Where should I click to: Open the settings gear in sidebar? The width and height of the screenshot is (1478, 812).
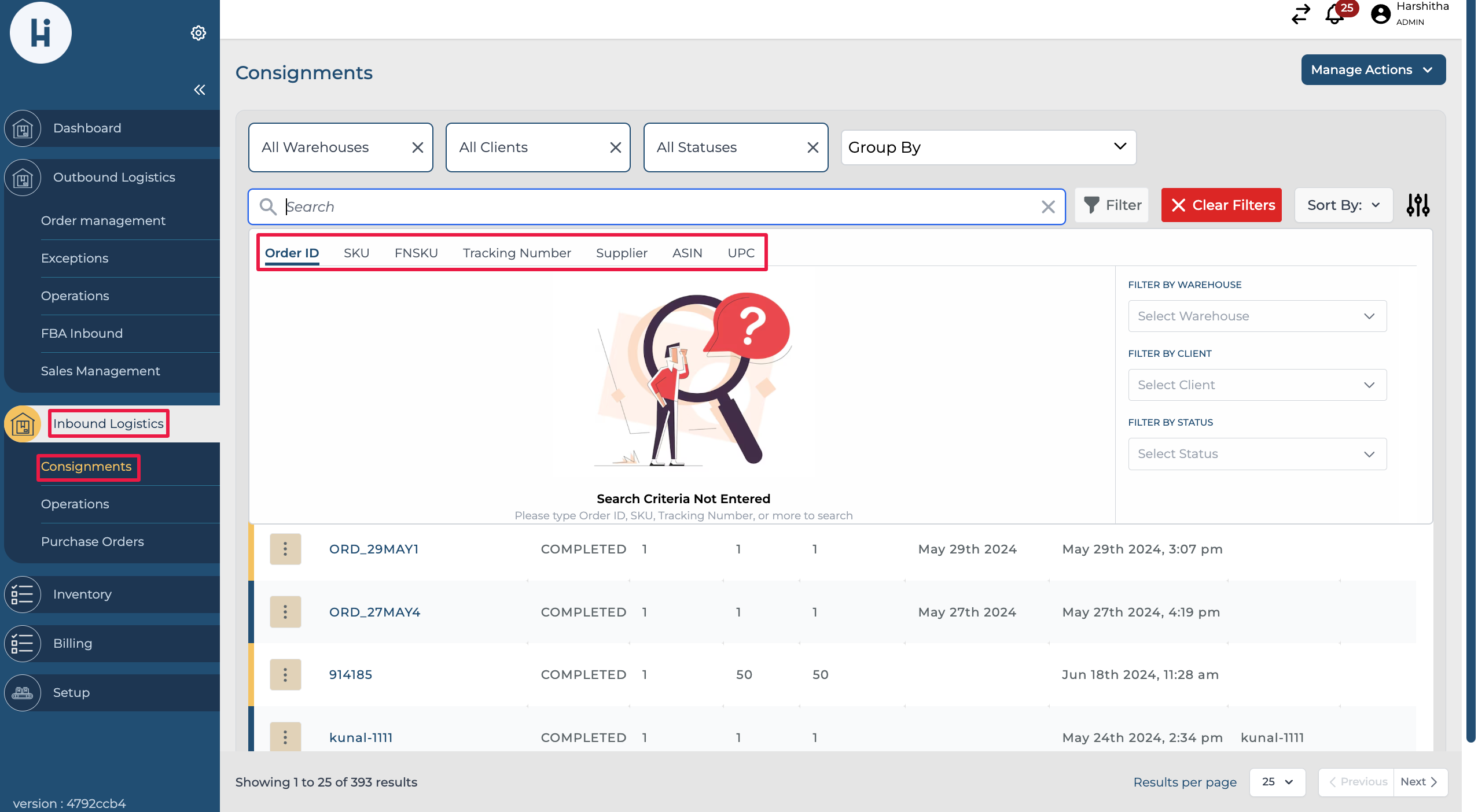(198, 33)
